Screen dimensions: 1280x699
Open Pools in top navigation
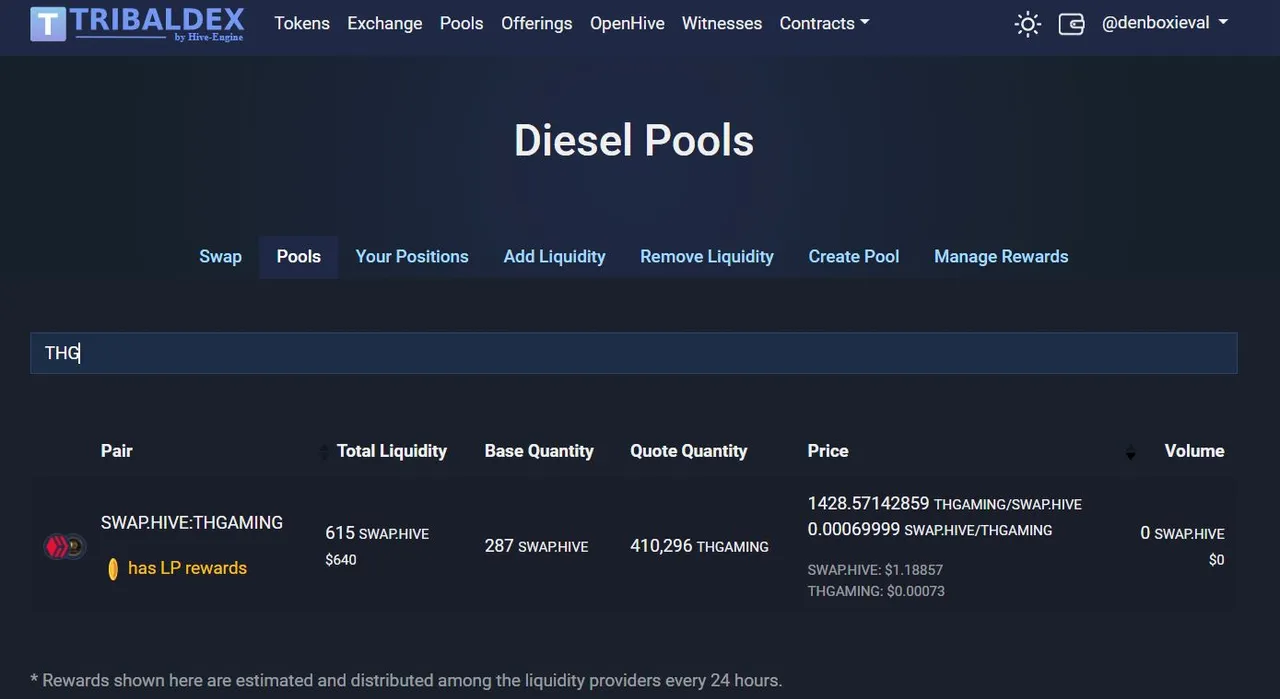coord(461,23)
